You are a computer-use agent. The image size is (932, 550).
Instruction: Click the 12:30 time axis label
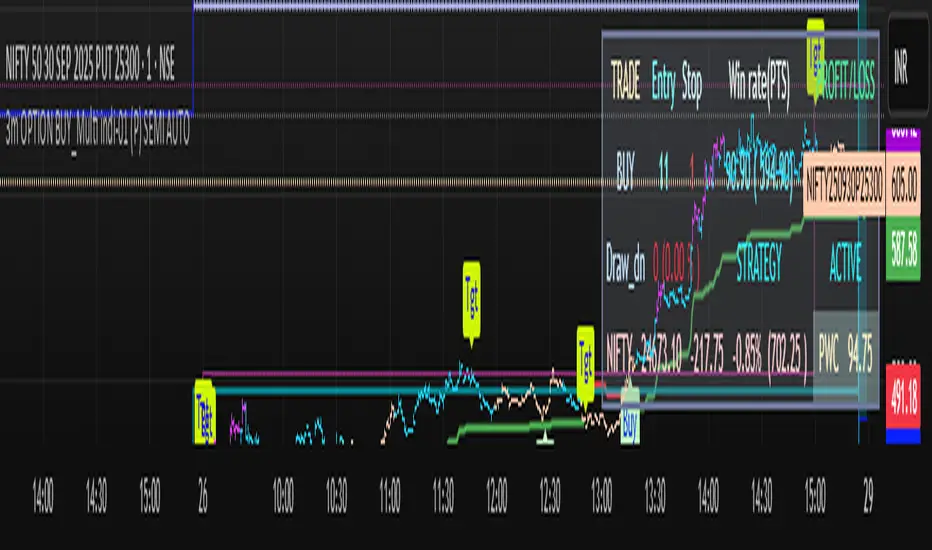[x=550, y=495]
